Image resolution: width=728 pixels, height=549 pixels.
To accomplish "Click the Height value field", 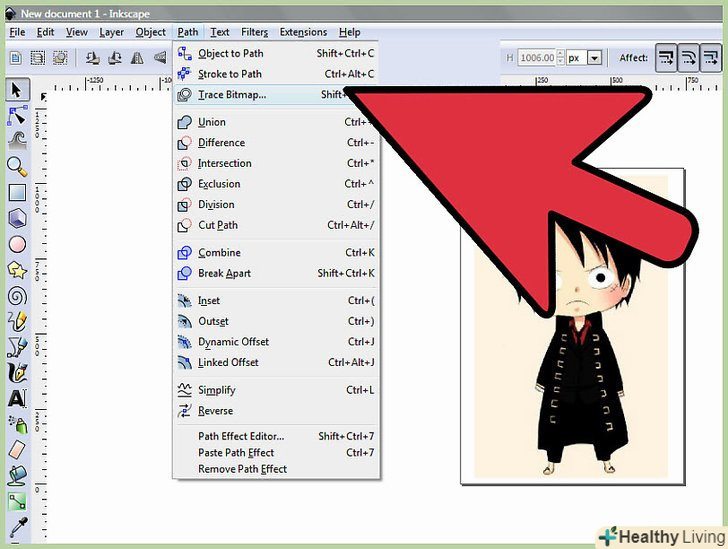I will (x=537, y=58).
